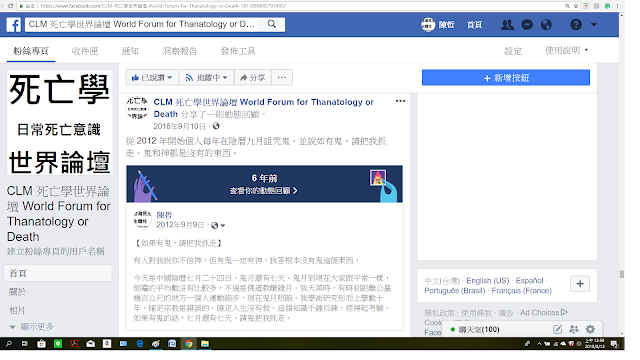Open 設定 page settings
640x360 pixels.
(x=513, y=51)
